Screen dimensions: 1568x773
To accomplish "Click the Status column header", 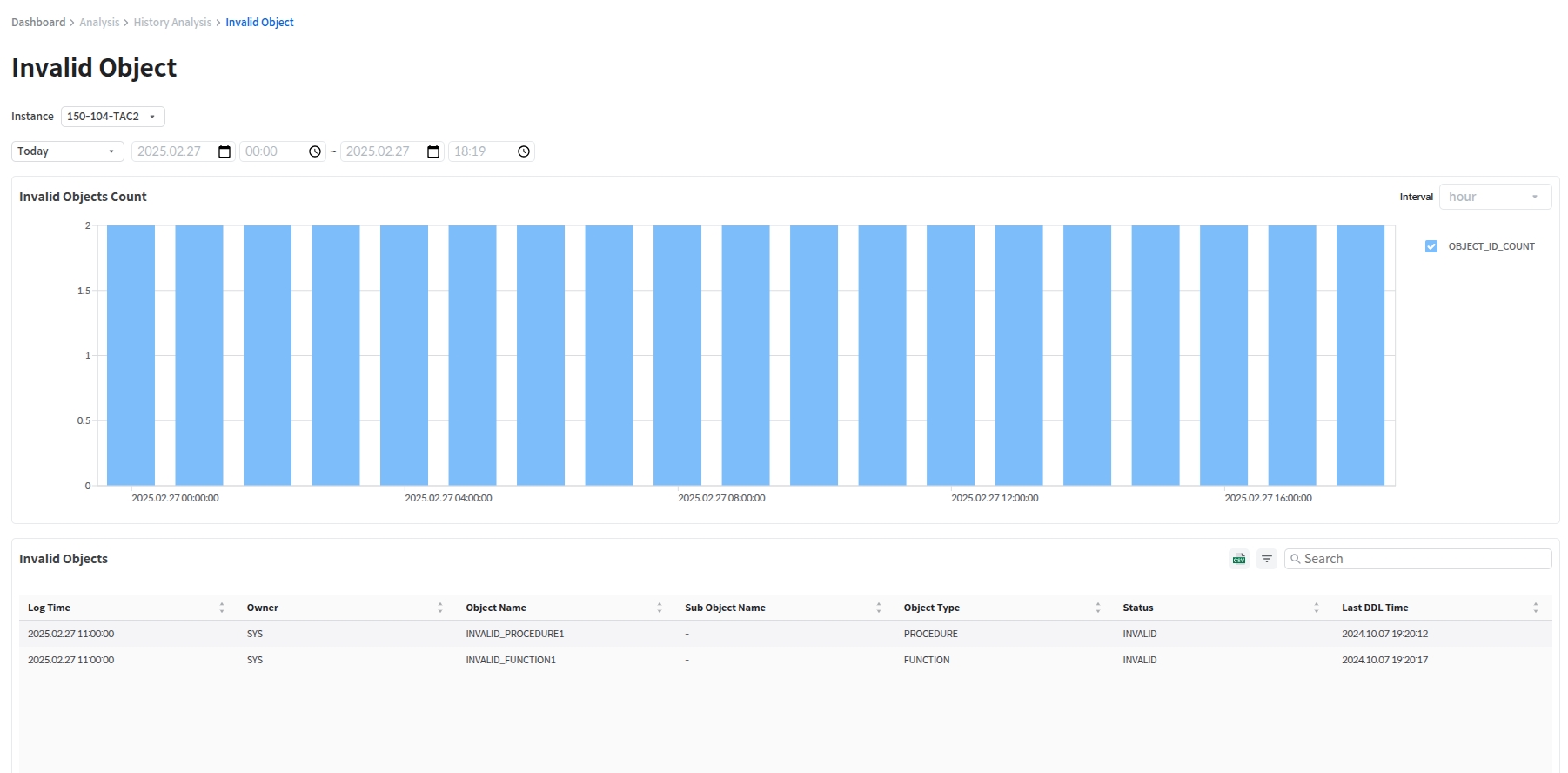I will (1137, 608).
